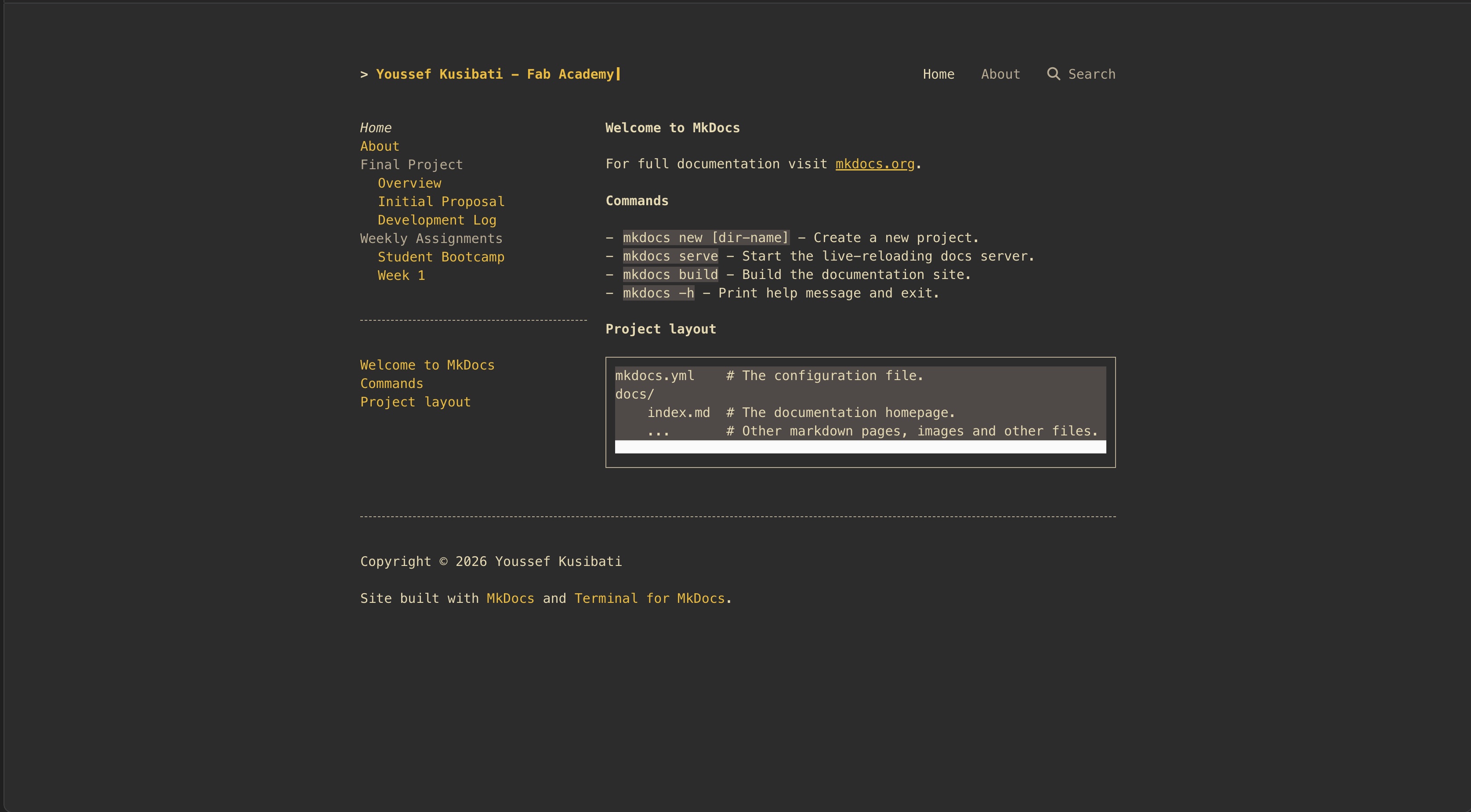Open the Home navigation item
The image size is (1471, 812).
pyautogui.click(x=938, y=74)
